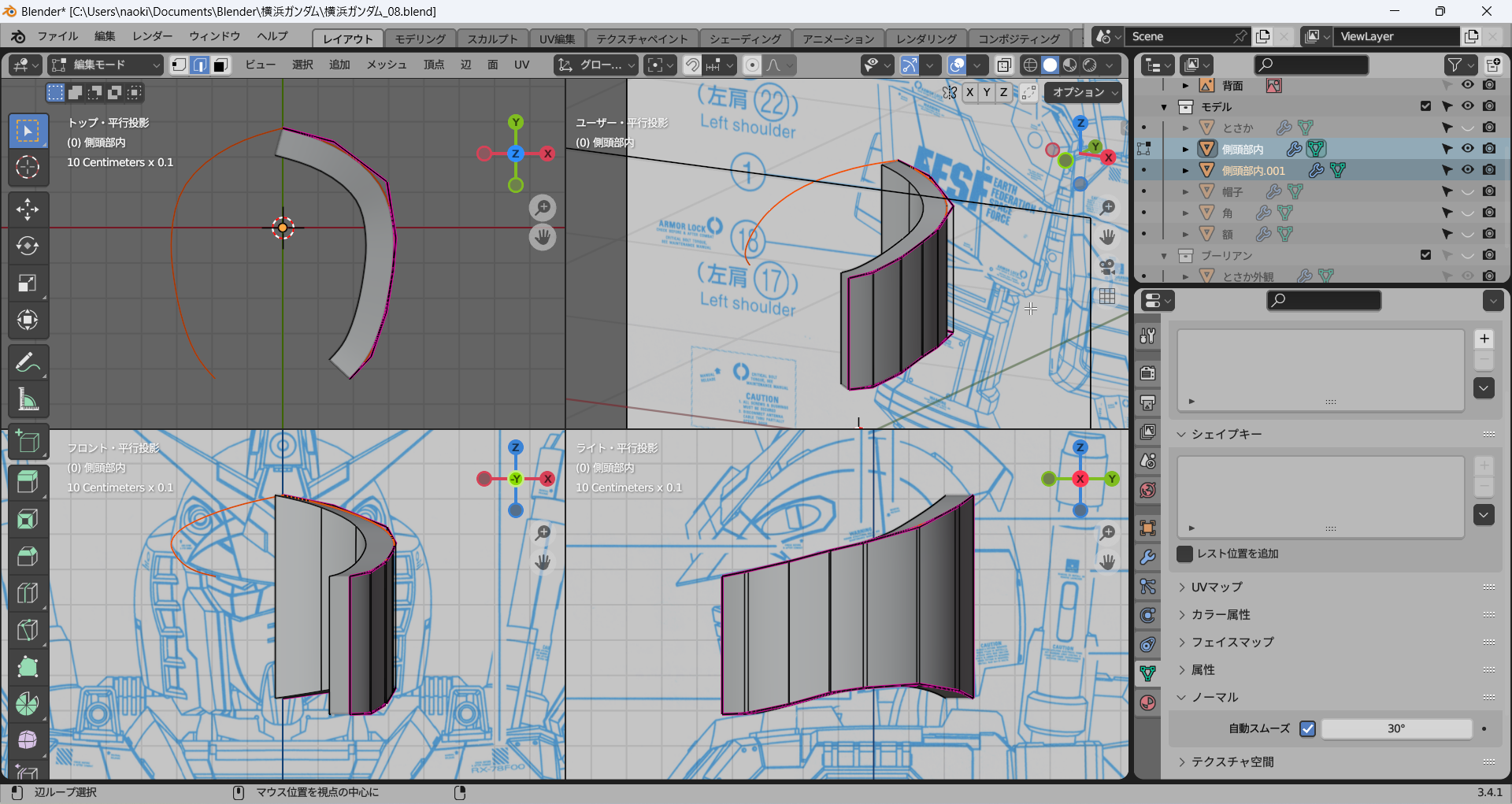Viewport: 1512px width, 804px height.
Task: Select the Move tool in toolbar
Action: point(28,209)
